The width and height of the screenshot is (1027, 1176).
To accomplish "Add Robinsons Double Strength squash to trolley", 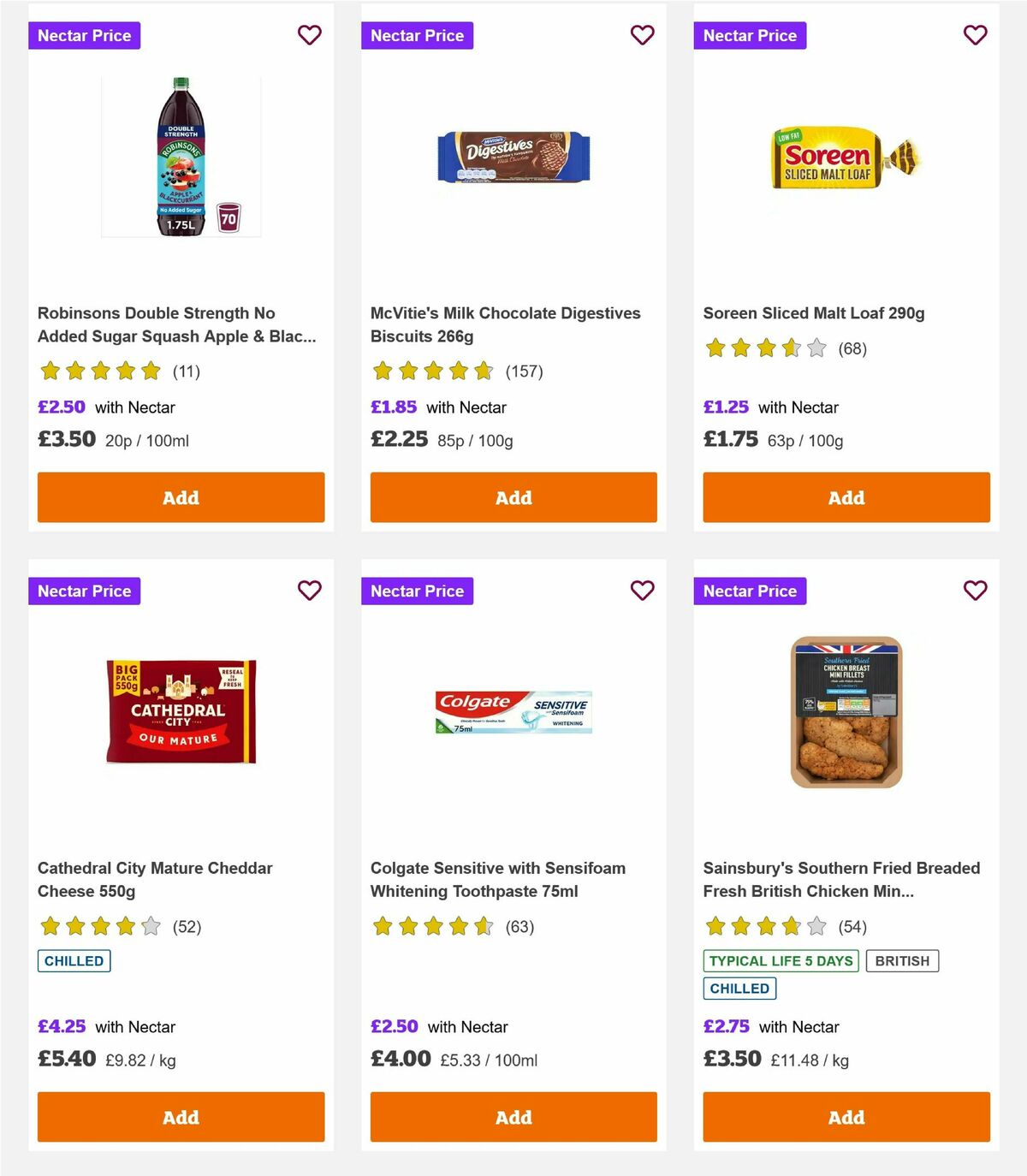I will 181,497.
